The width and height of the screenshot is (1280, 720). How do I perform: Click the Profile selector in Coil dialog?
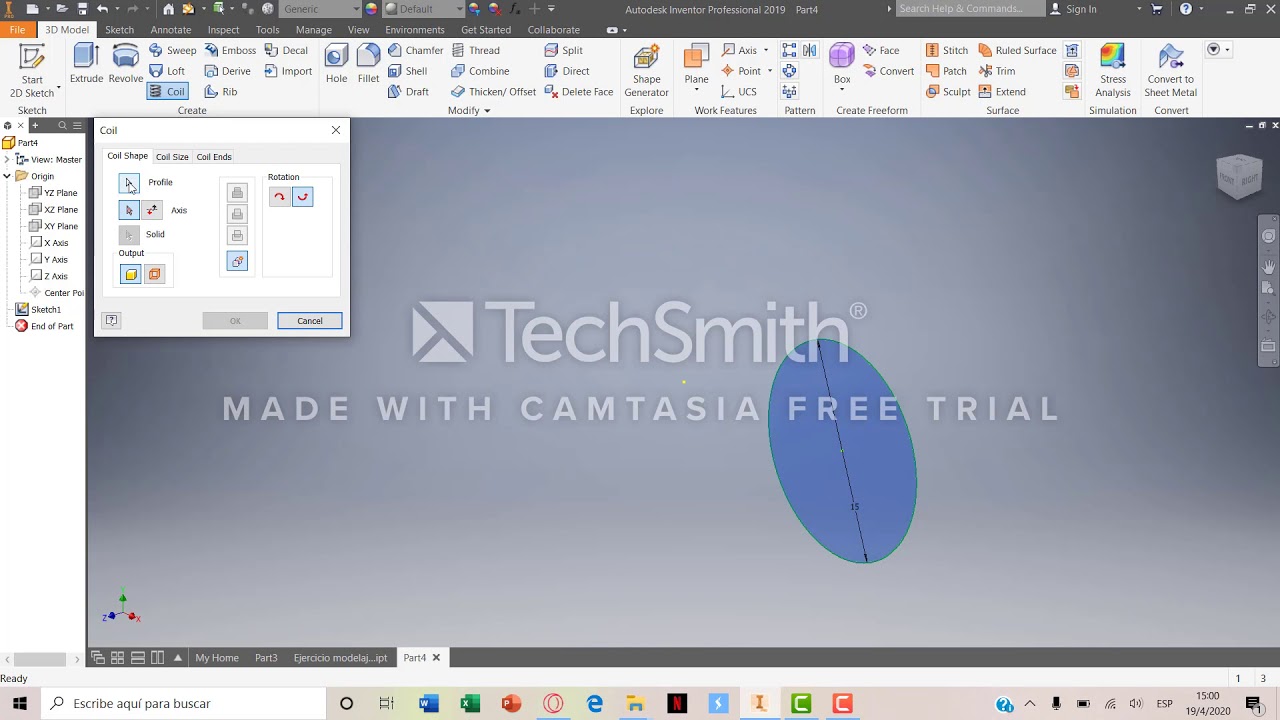click(x=129, y=183)
